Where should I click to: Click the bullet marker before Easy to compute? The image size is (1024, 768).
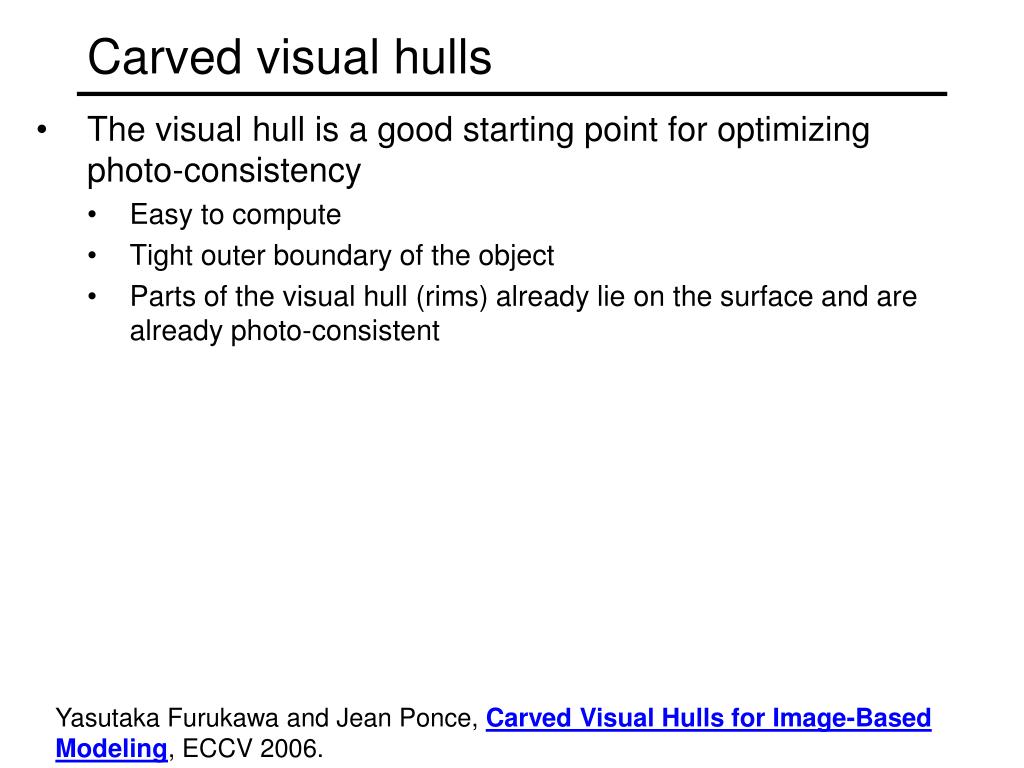pyautogui.click(x=92, y=215)
